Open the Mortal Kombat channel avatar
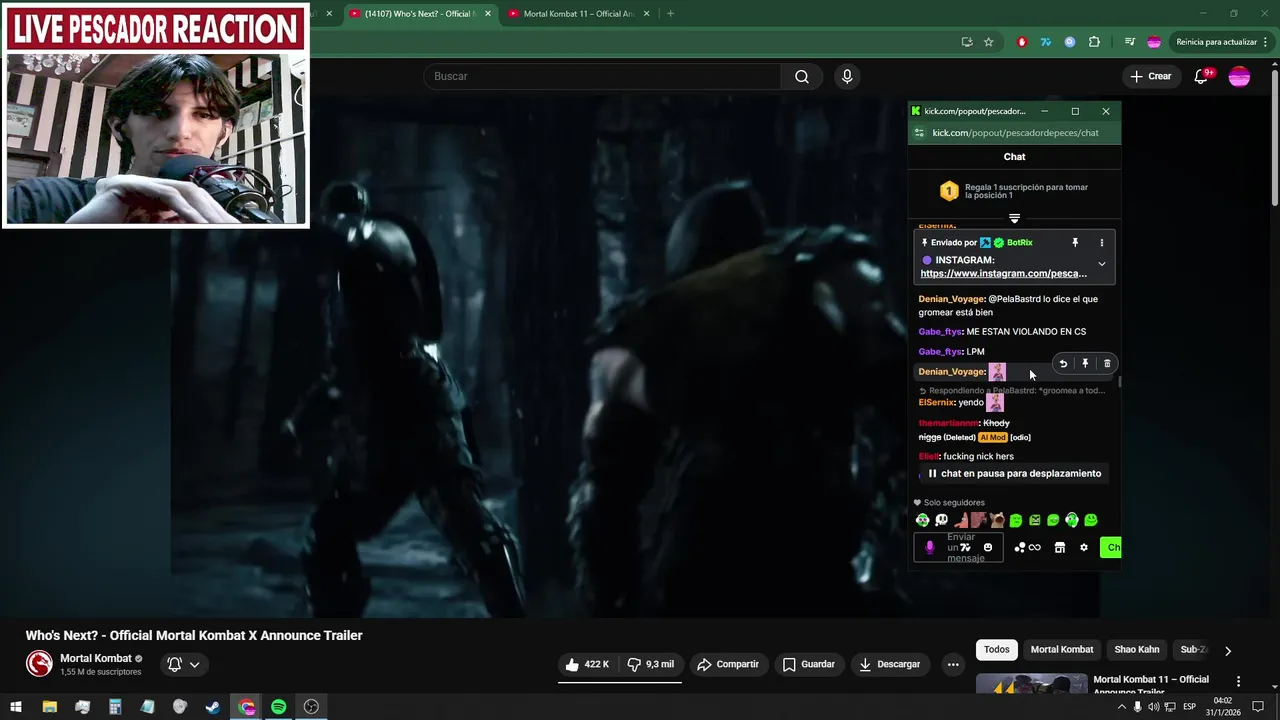 39,664
